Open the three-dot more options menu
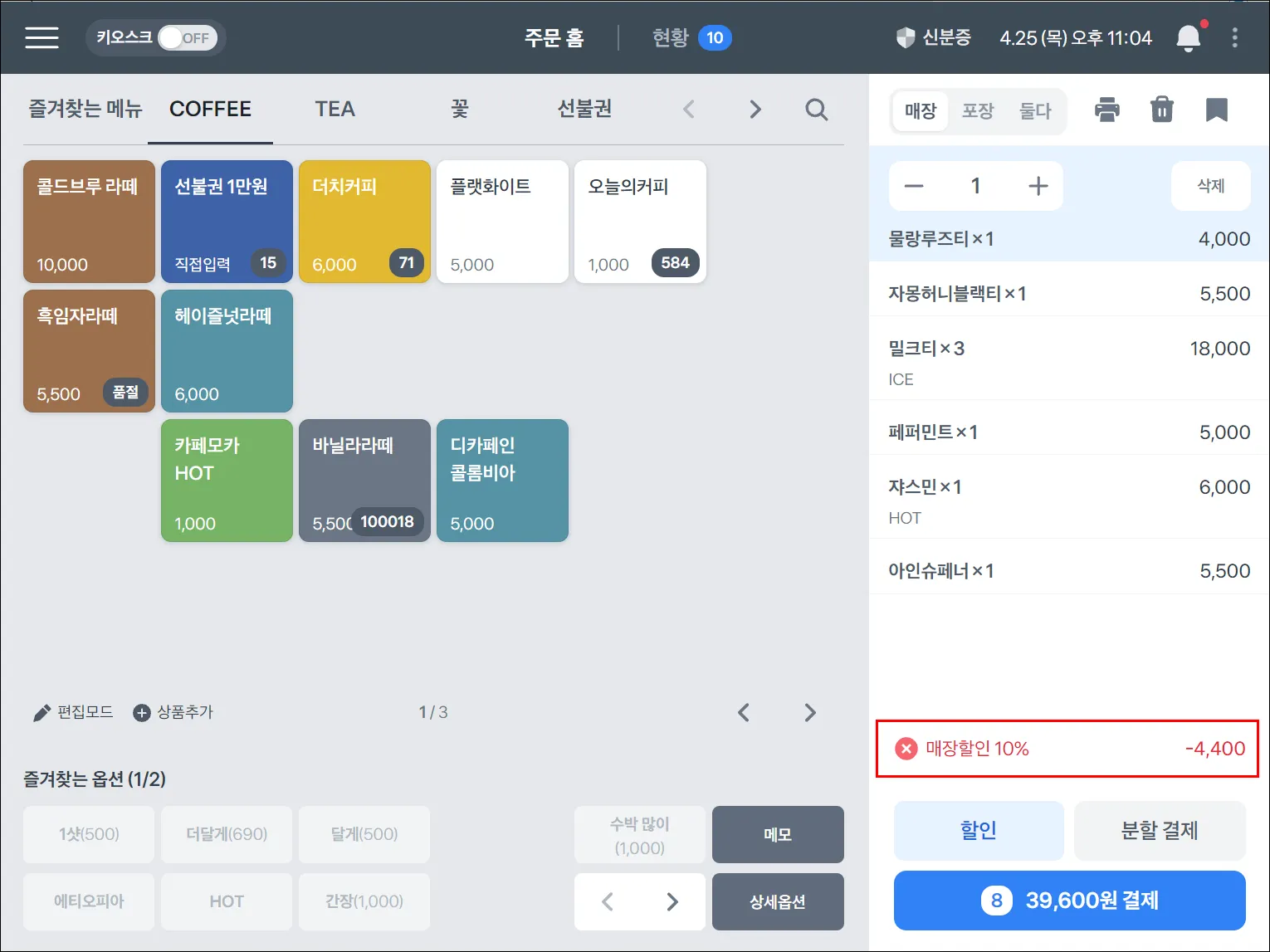1270x952 pixels. point(1235,37)
